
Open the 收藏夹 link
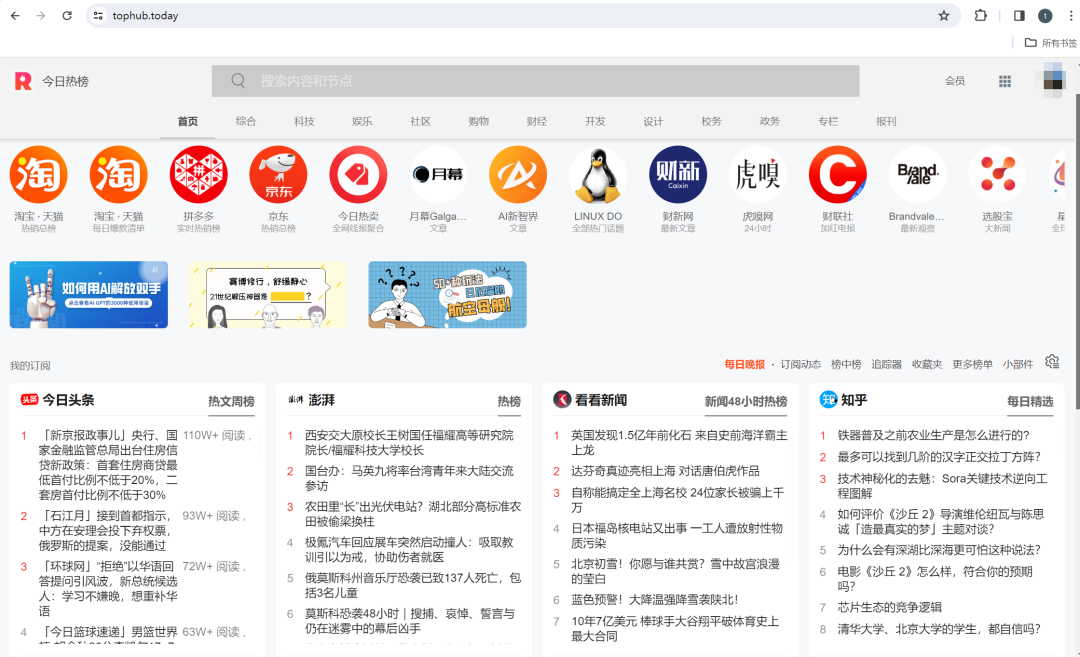927,364
